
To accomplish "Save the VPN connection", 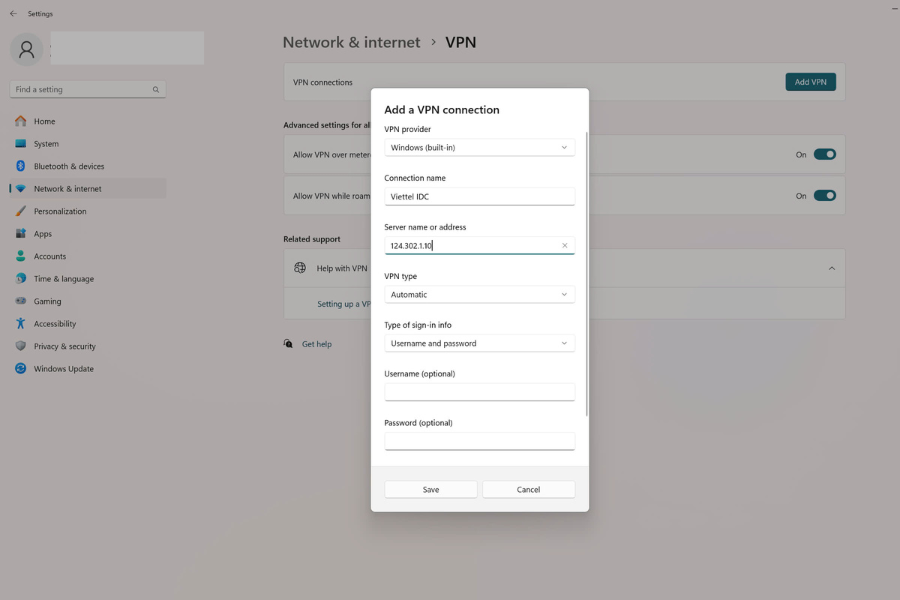I will click(431, 489).
